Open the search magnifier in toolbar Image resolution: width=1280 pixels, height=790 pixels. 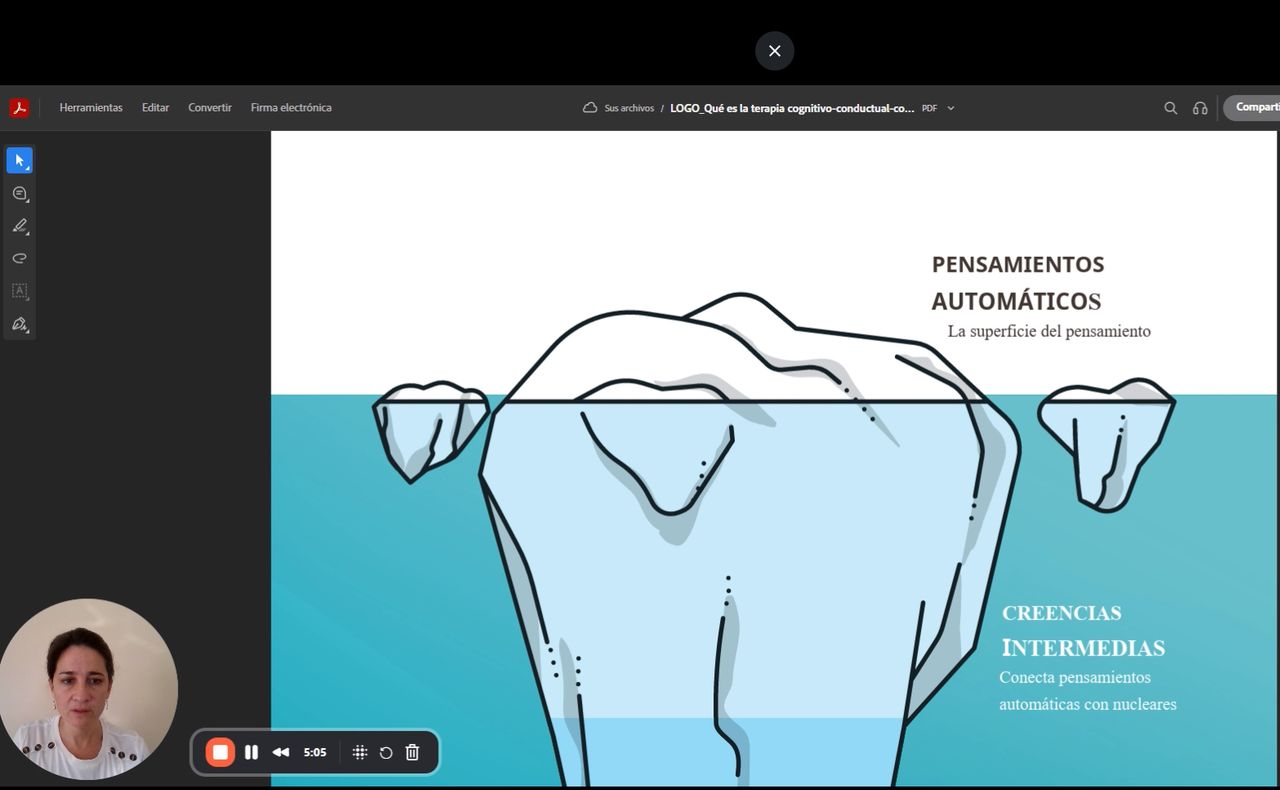point(1170,108)
